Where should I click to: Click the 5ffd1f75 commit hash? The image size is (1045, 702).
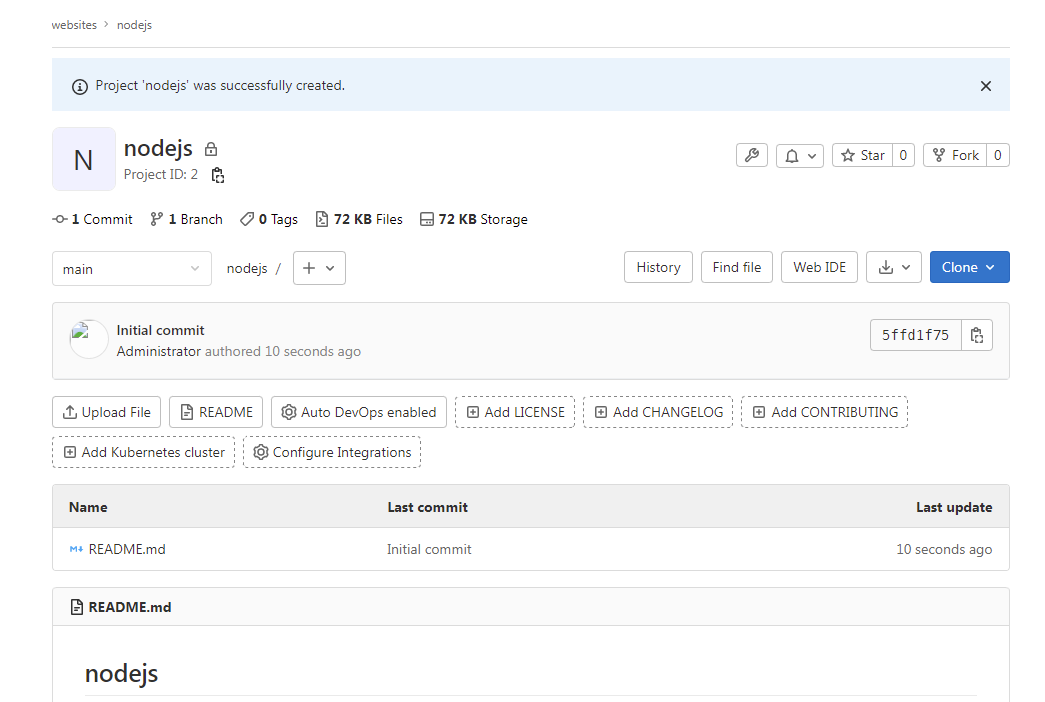[x=915, y=335]
